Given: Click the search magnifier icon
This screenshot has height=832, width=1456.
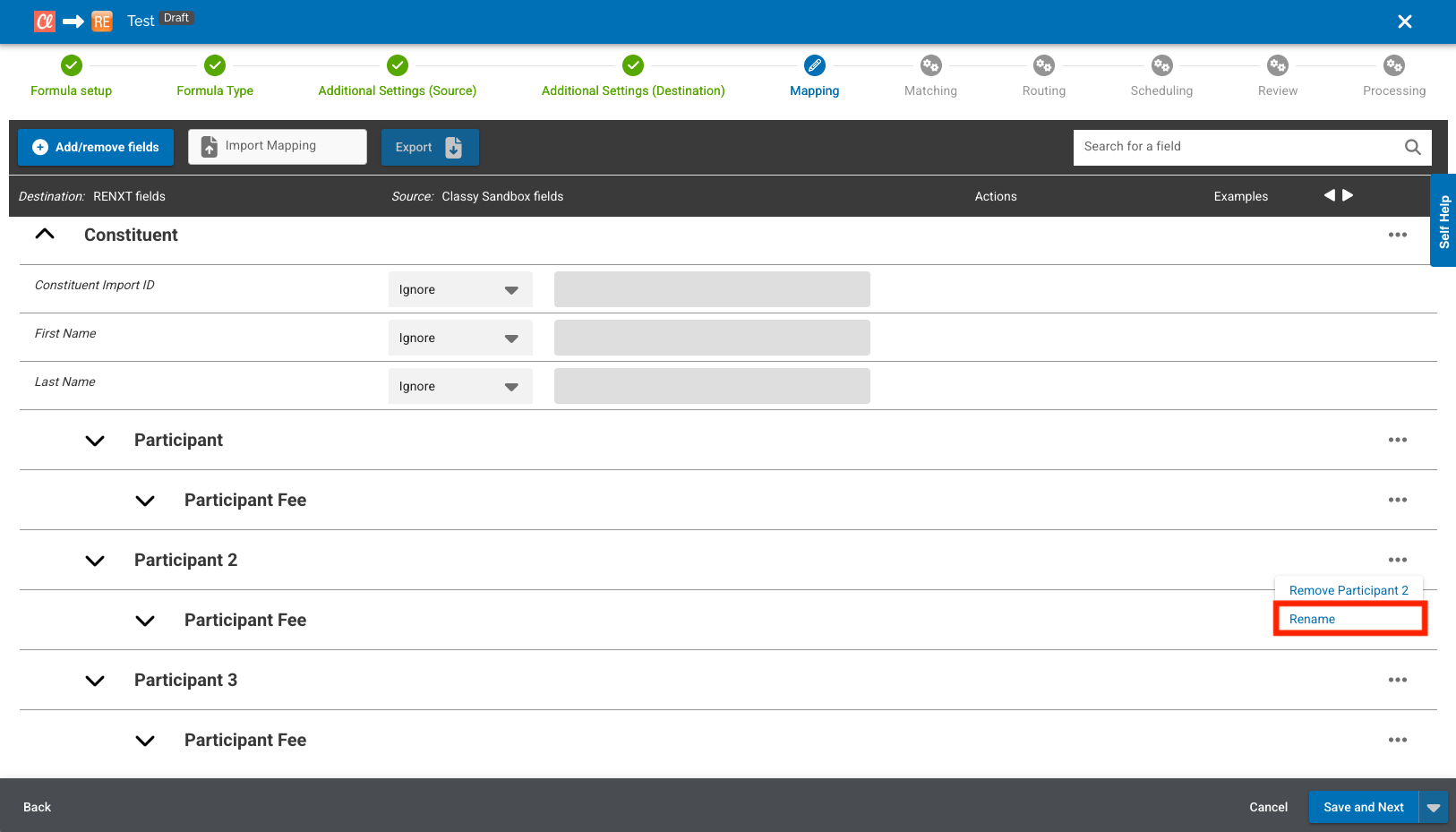Looking at the screenshot, I should coord(1412,147).
